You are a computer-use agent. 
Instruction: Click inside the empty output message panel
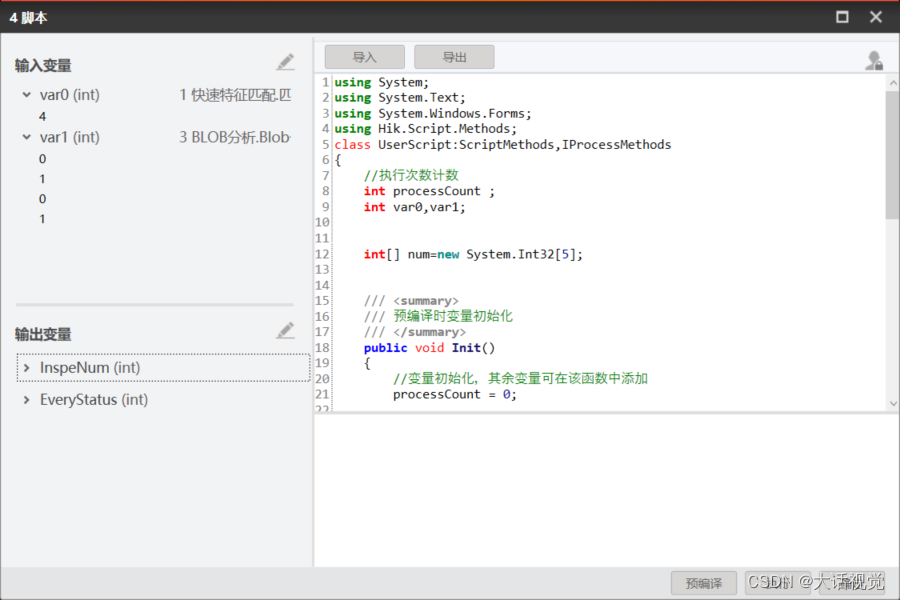(606, 490)
